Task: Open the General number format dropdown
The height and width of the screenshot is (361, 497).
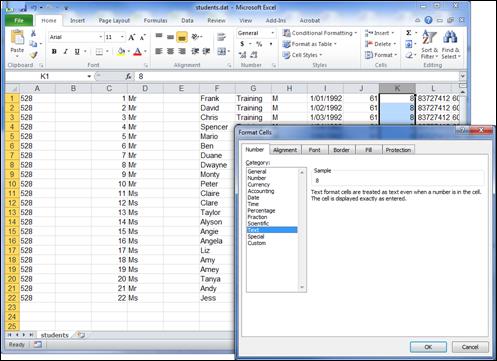Action: [x=273, y=33]
